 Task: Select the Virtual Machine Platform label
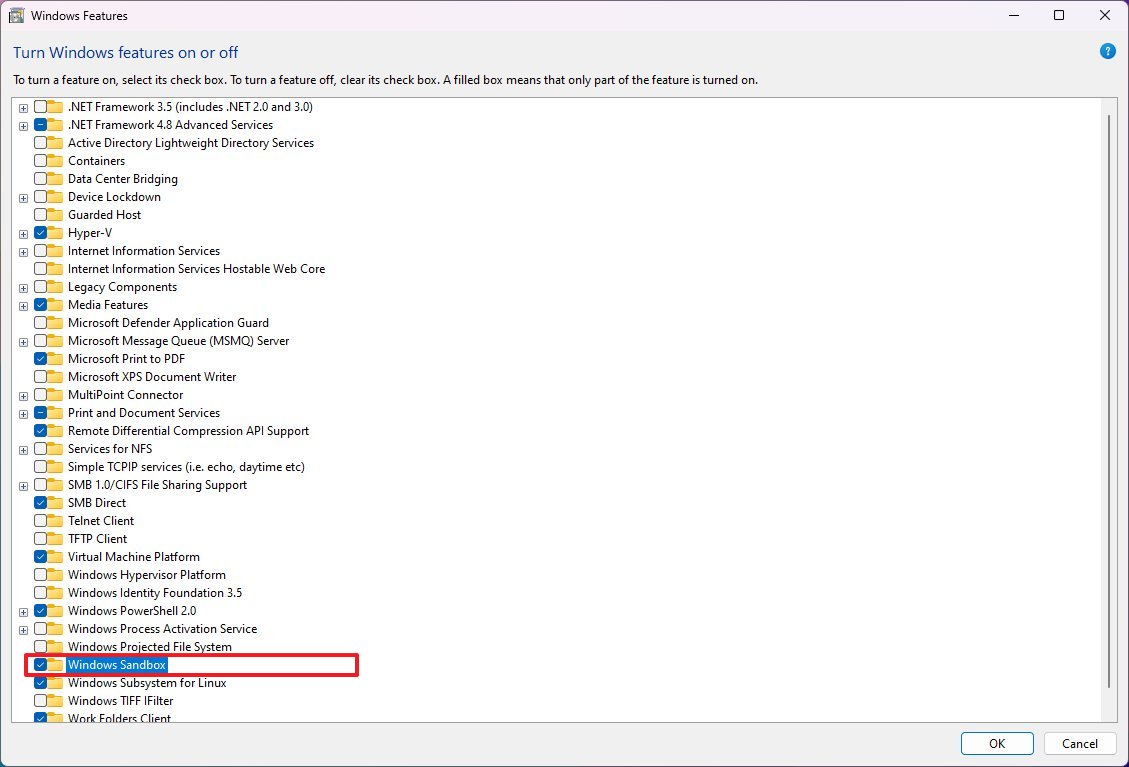tap(133, 557)
